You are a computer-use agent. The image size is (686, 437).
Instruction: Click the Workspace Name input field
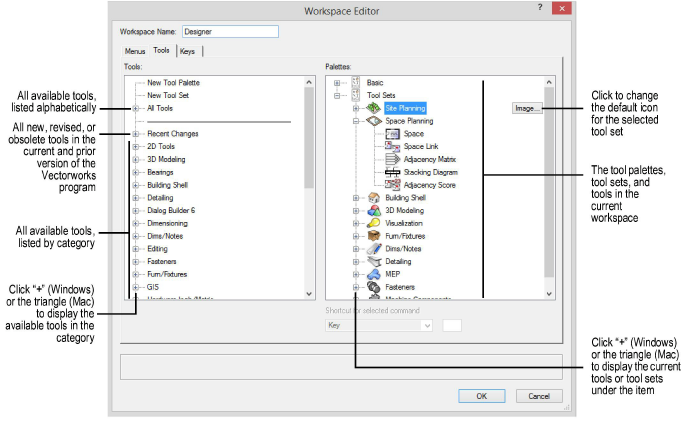231,31
